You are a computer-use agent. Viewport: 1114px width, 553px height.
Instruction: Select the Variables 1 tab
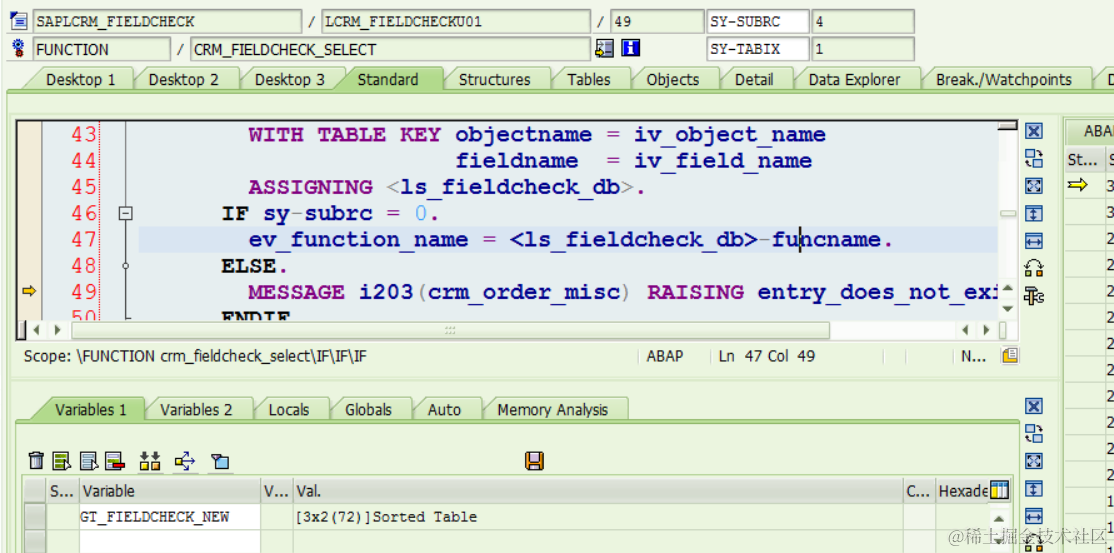point(91,409)
